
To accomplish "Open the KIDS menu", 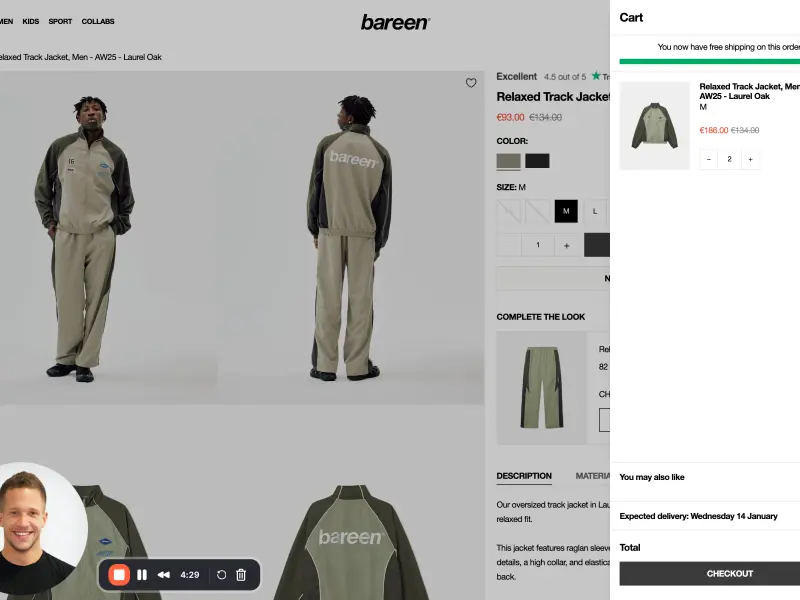I will point(31,21).
